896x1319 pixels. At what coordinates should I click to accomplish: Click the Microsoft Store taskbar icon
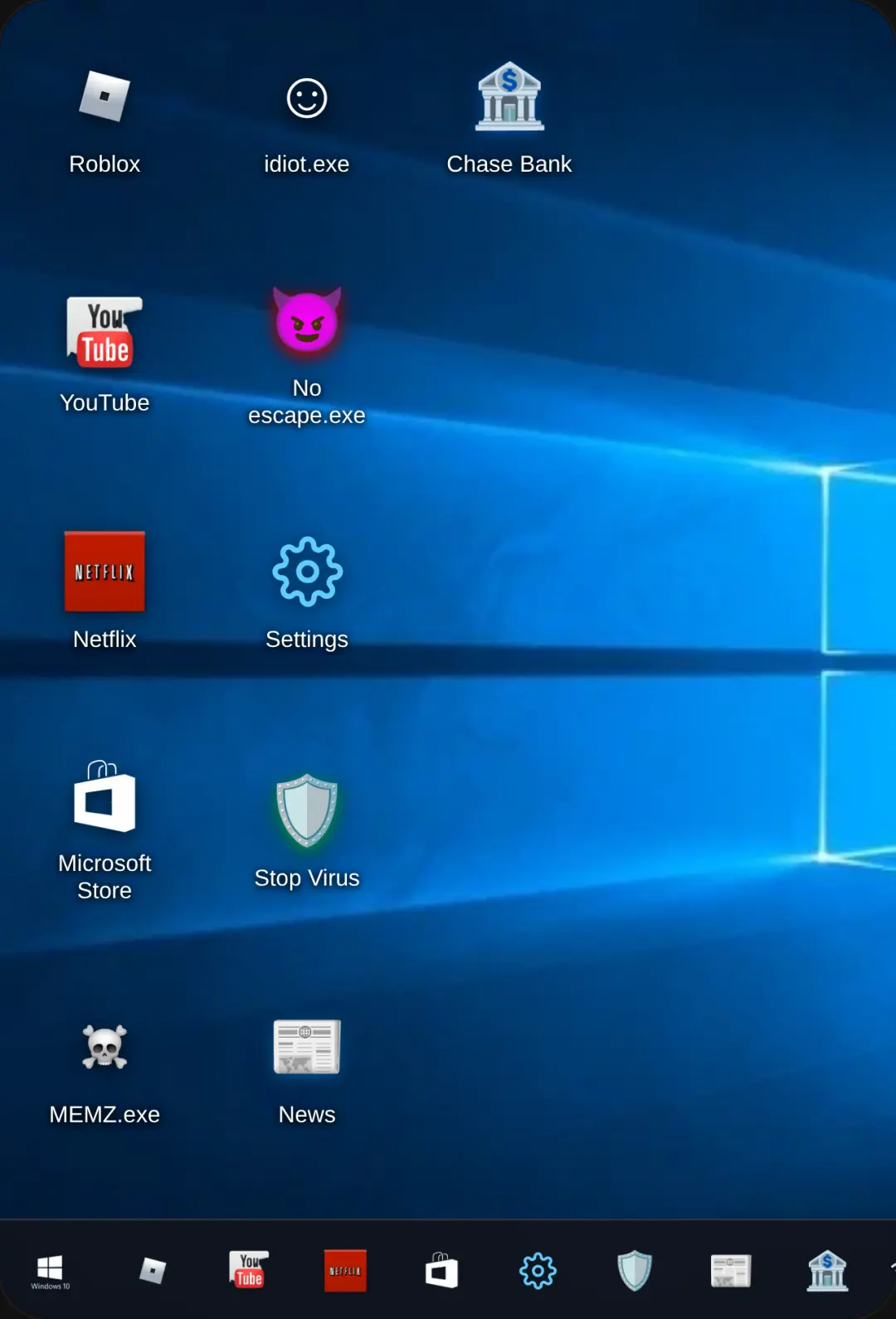point(441,1270)
